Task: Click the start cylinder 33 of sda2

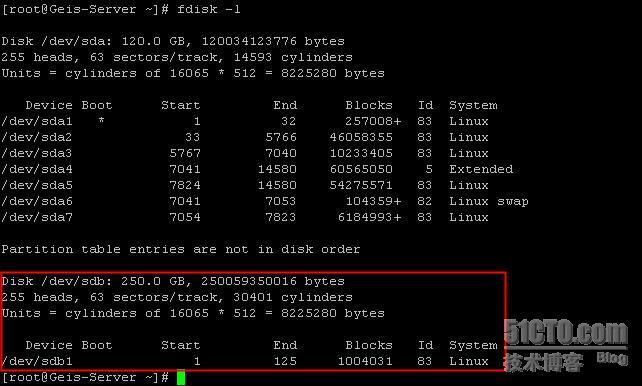Action: (193, 138)
